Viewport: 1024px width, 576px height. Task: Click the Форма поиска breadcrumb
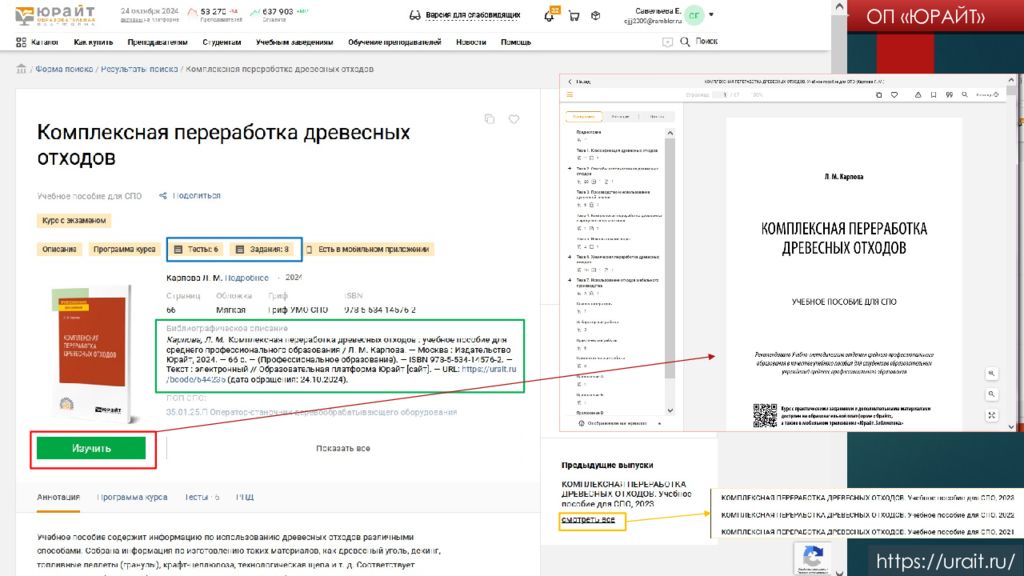pos(64,69)
